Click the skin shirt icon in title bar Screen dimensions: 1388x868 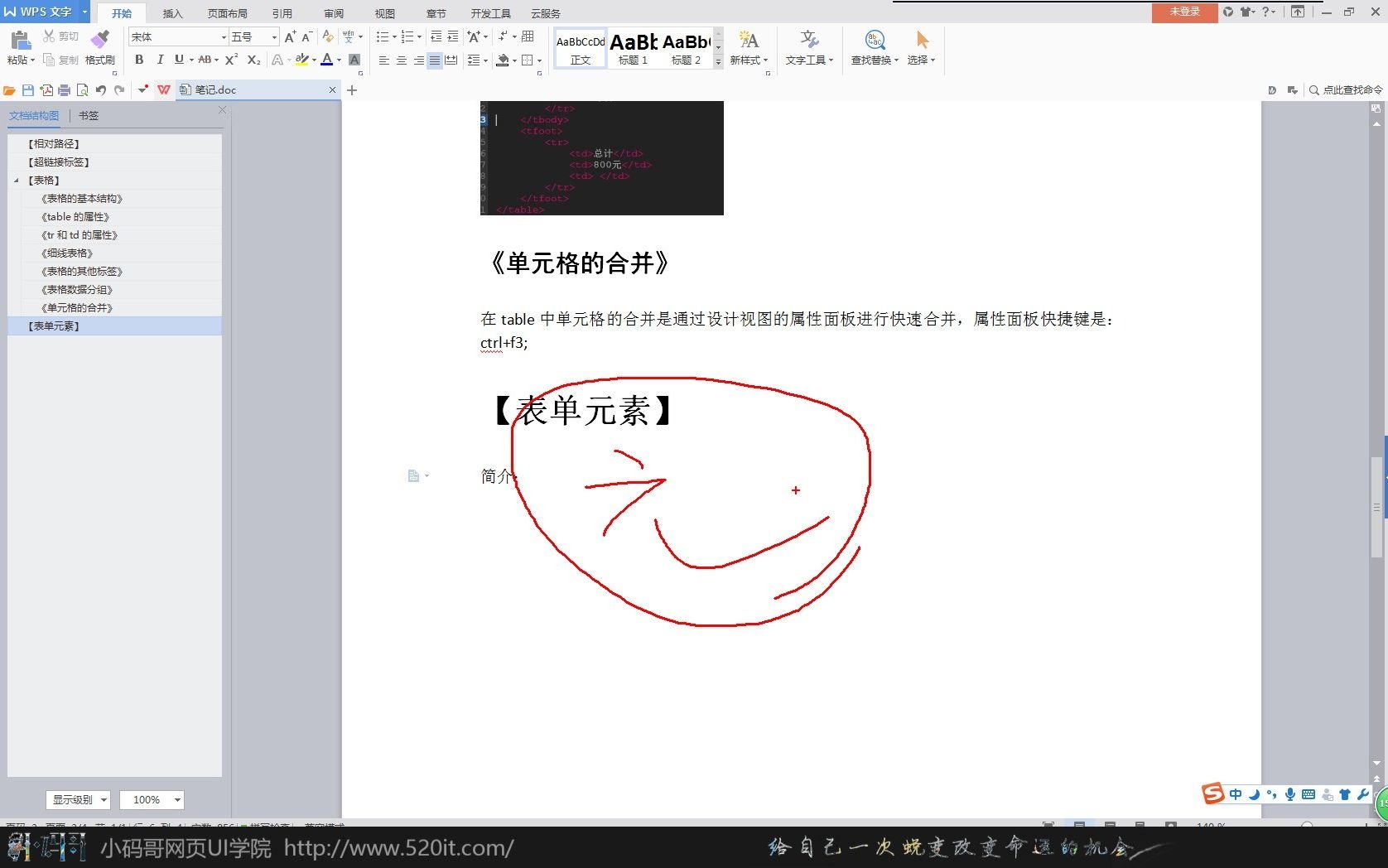(x=1246, y=12)
